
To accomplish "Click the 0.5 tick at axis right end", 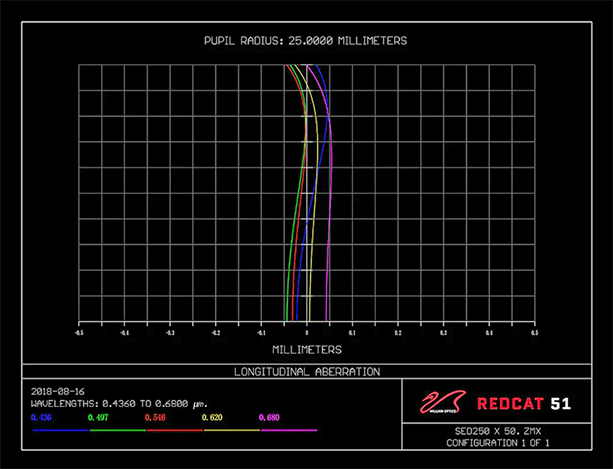I will (x=534, y=332).
